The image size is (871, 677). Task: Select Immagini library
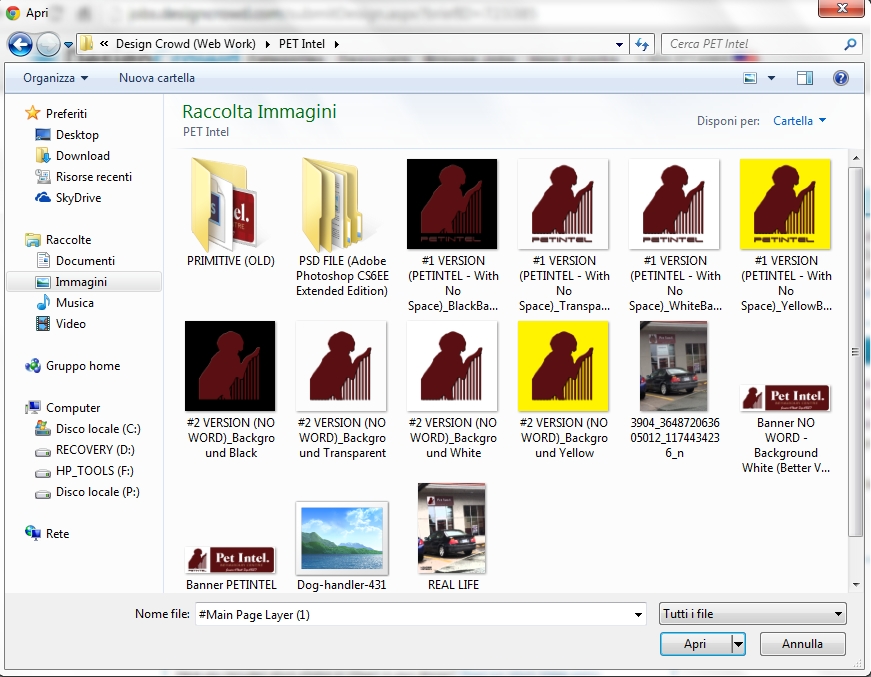(84, 282)
